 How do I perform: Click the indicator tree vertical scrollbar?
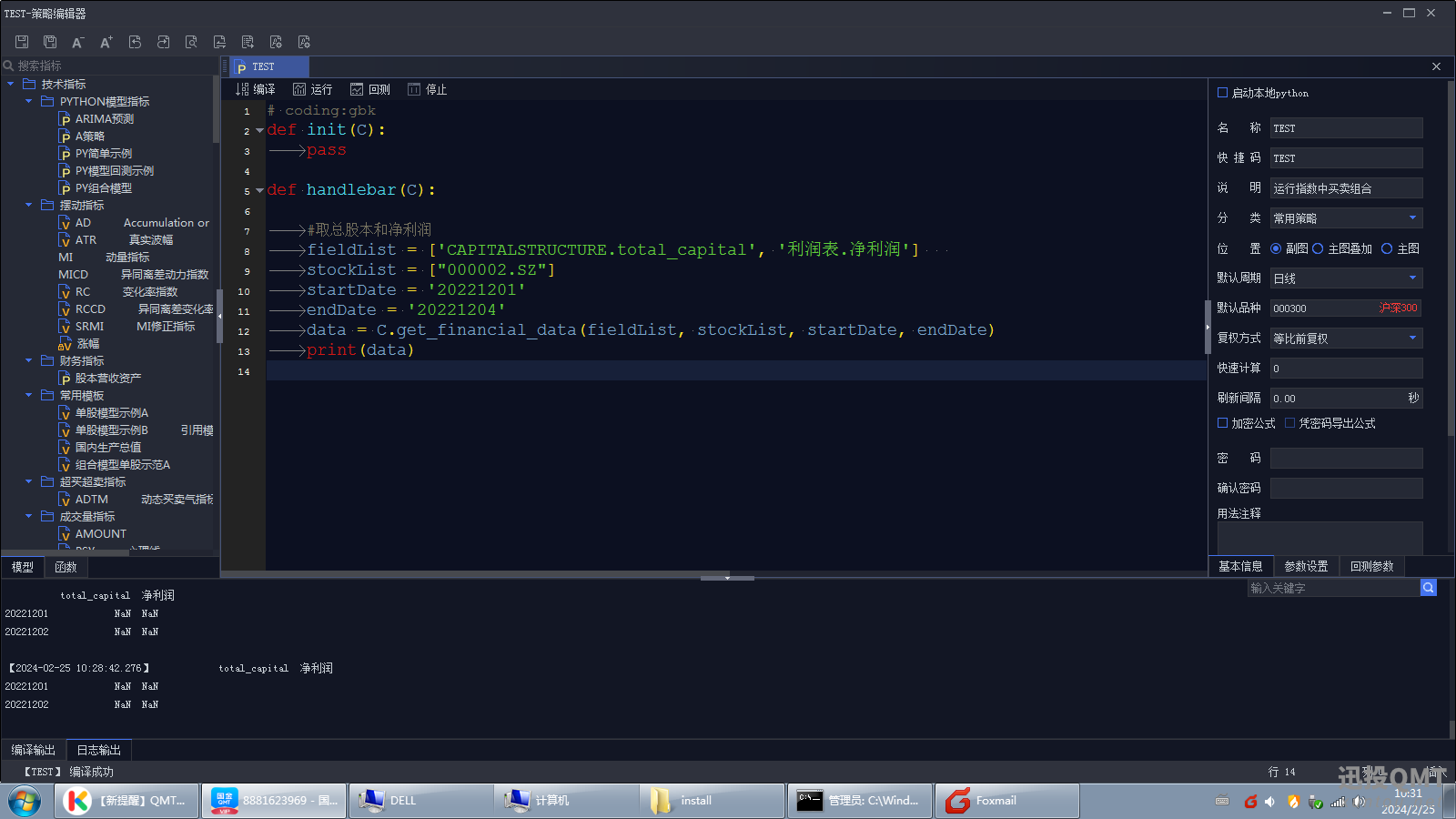pyautogui.click(x=216, y=109)
